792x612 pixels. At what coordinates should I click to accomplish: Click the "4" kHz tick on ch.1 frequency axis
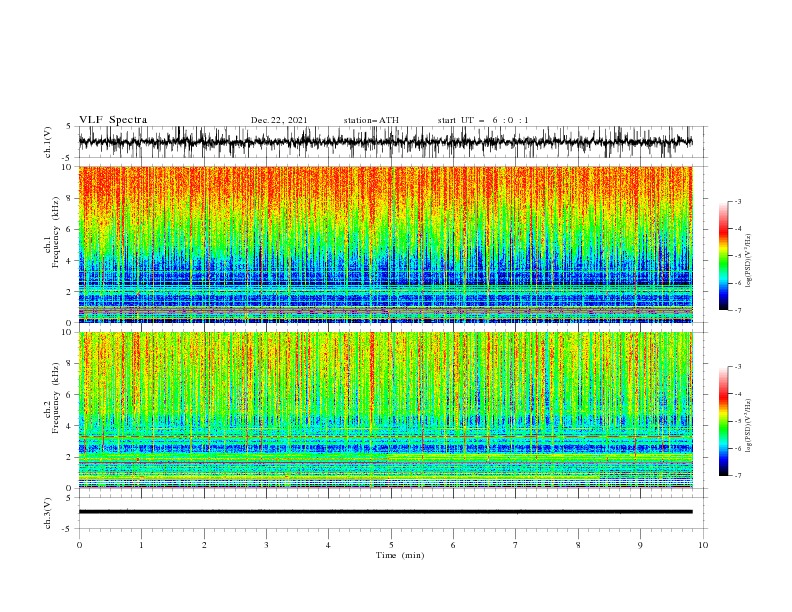70,261
